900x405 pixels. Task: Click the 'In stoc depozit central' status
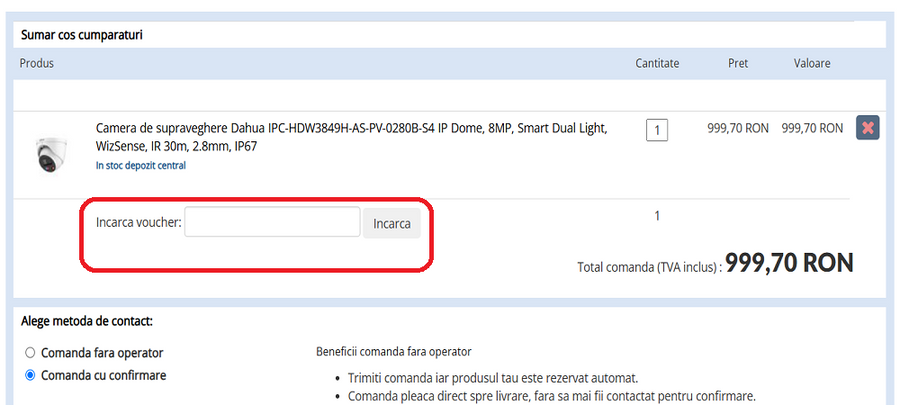coord(140,166)
